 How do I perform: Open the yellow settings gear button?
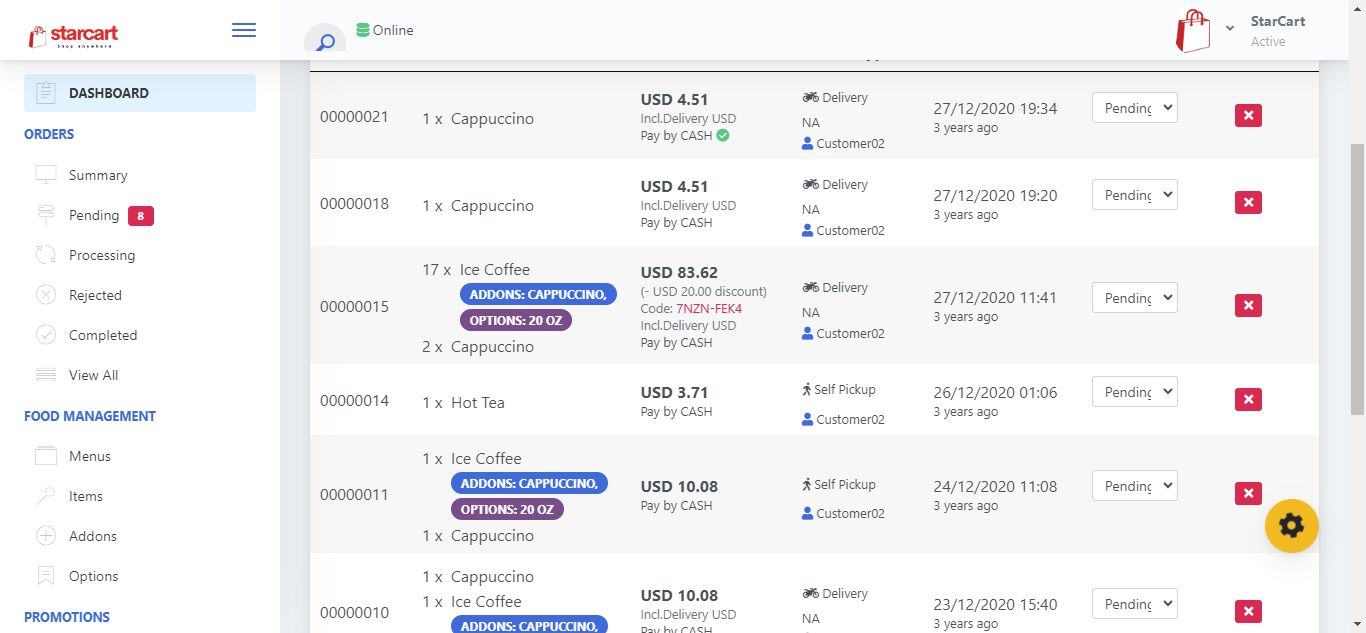[1291, 525]
